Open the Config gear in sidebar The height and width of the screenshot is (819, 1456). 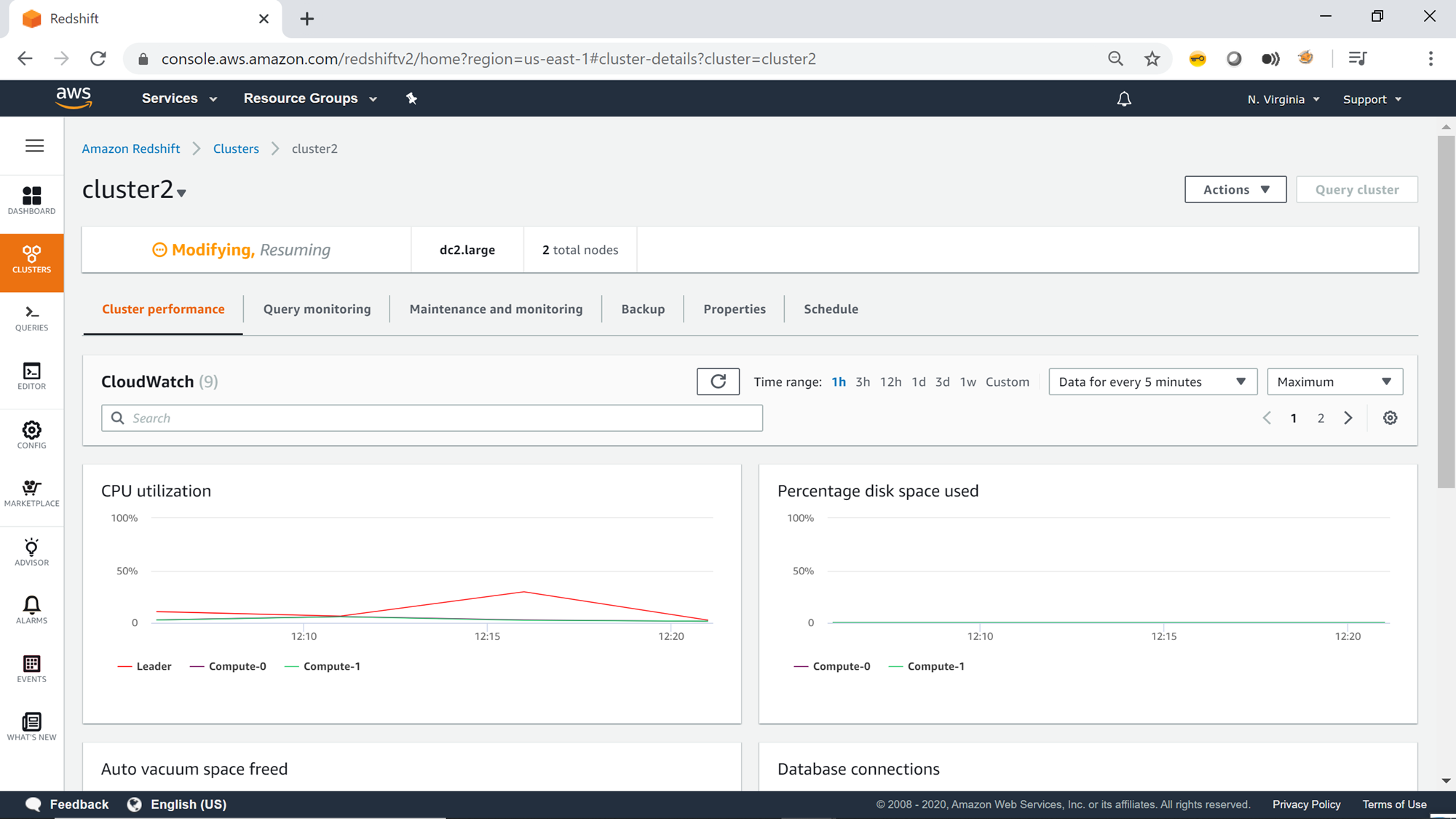point(31,435)
